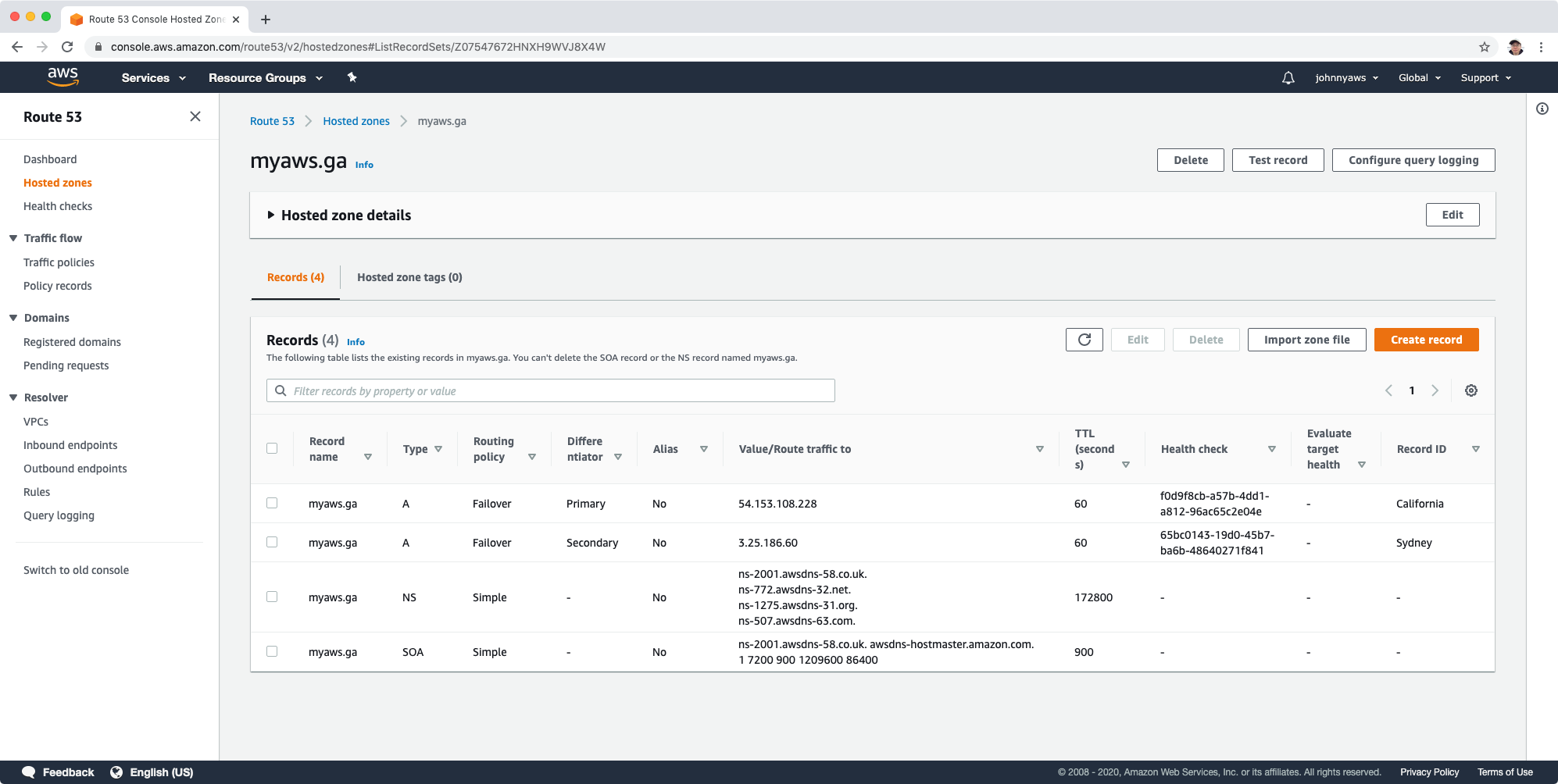Delete the myaws.ga hosted zone button
1558x784 pixels.
1191,160
